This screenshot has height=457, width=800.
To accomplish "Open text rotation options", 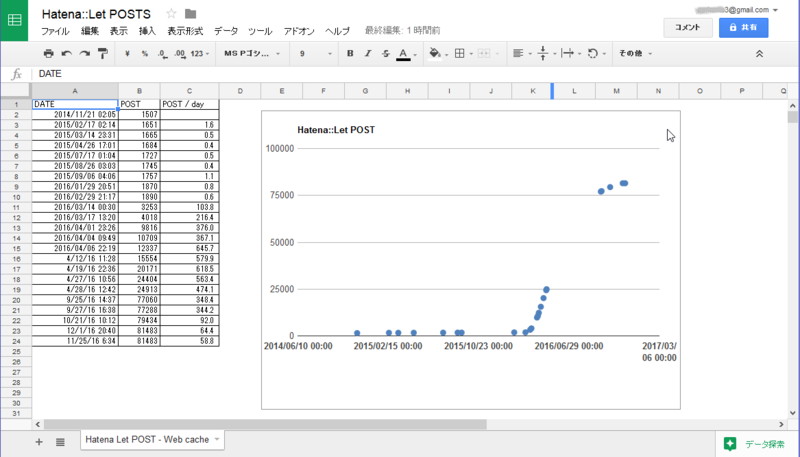I will 596,54.
